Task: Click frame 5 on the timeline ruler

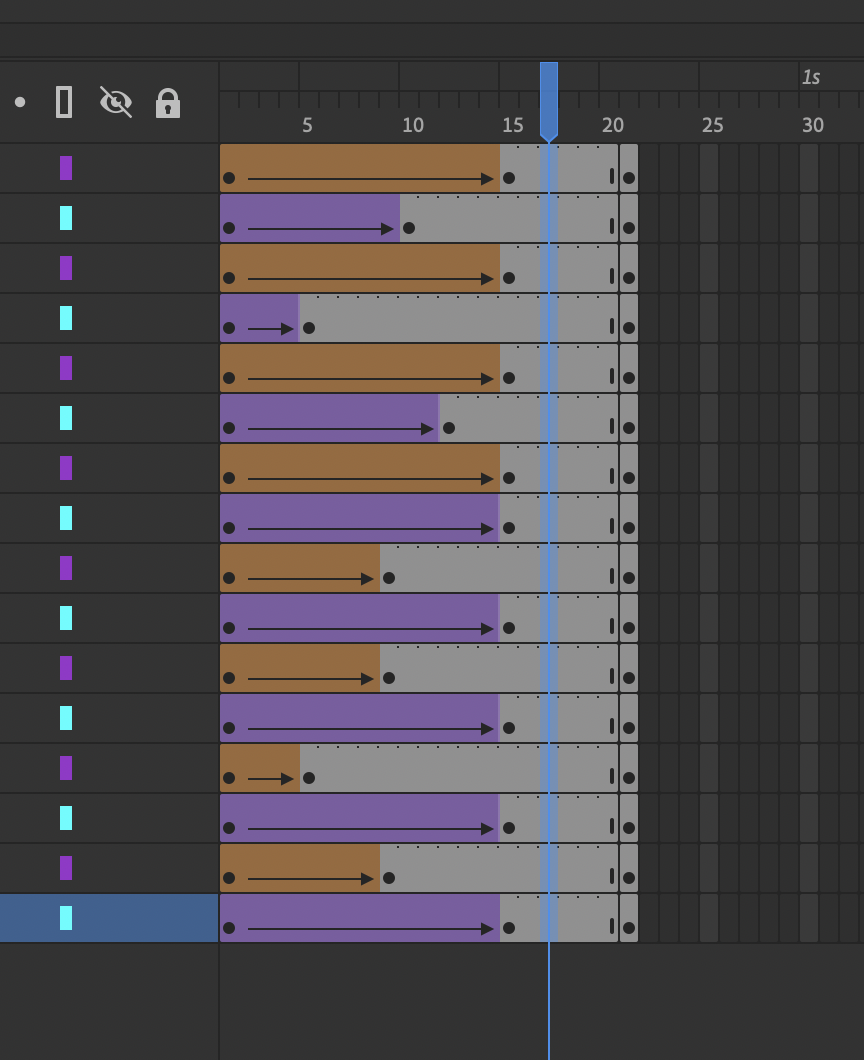Action: [308, 125]
